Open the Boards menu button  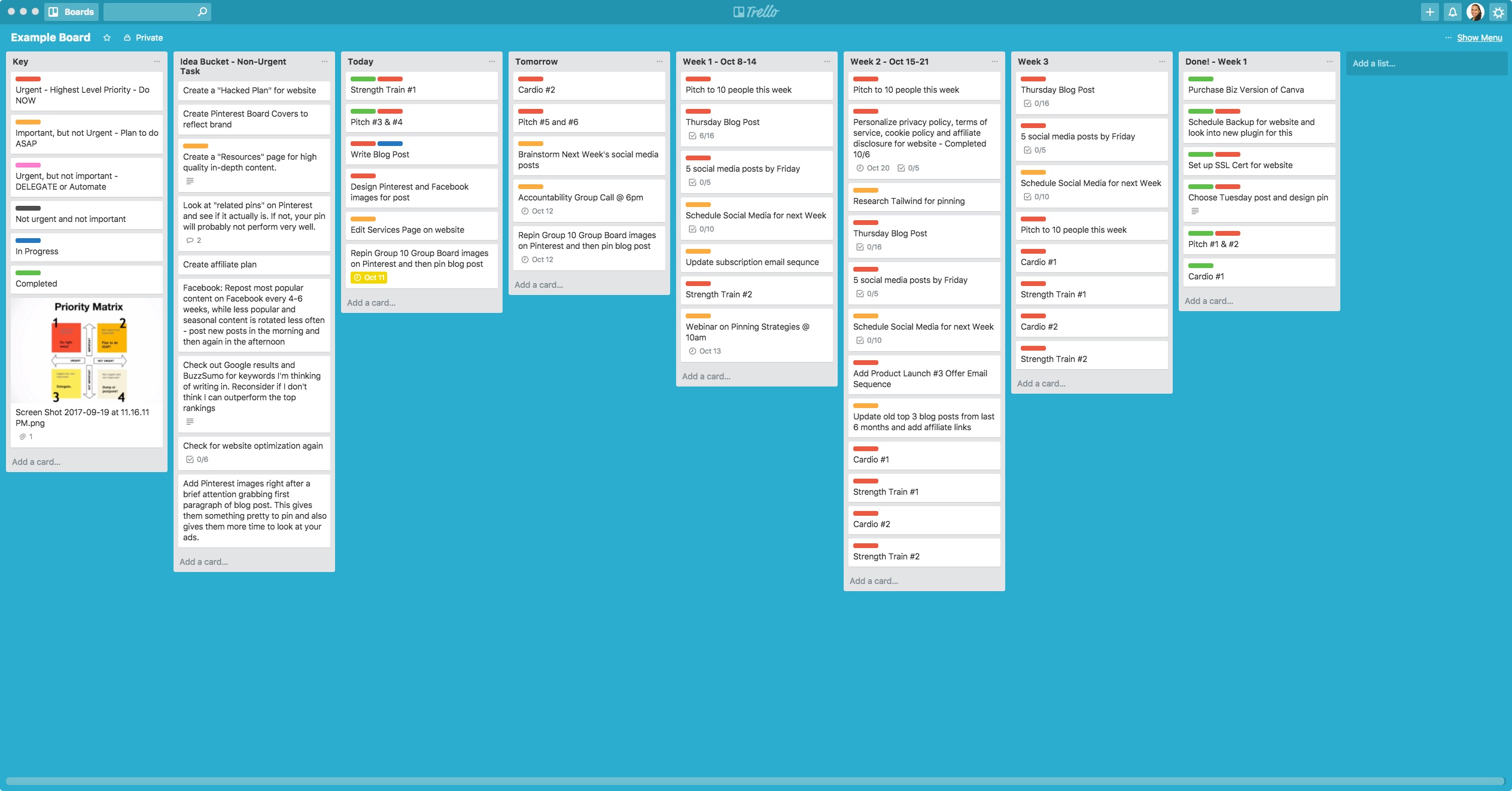[71, 11]
